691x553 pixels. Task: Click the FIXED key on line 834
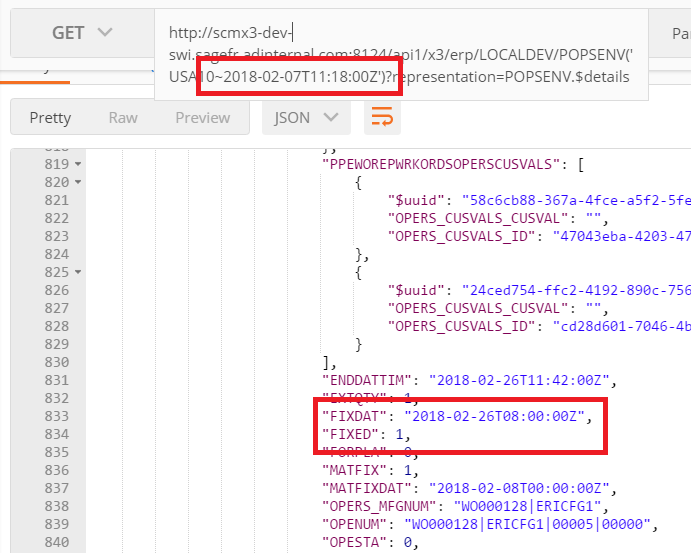click(351, 434)
